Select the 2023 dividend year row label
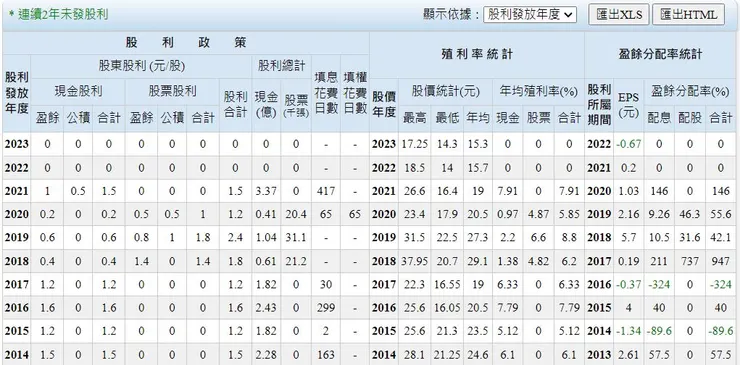This screenshot has height=365, width=740. point(17,144)
